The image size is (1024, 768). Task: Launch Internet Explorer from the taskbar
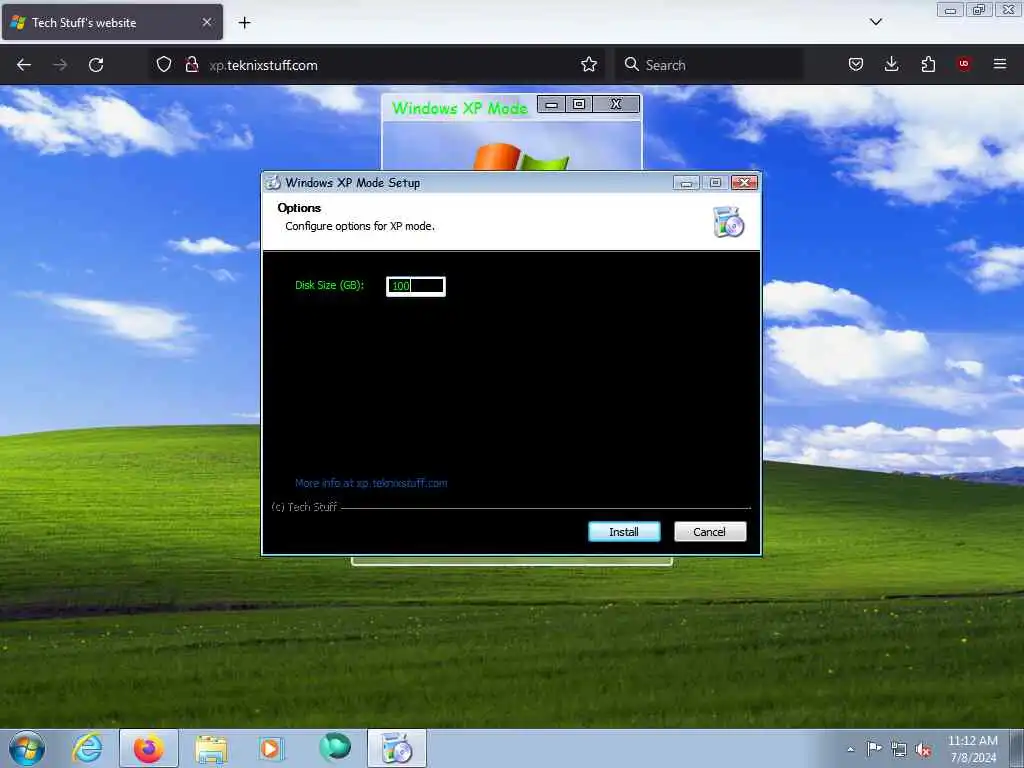tap(88, 748)
